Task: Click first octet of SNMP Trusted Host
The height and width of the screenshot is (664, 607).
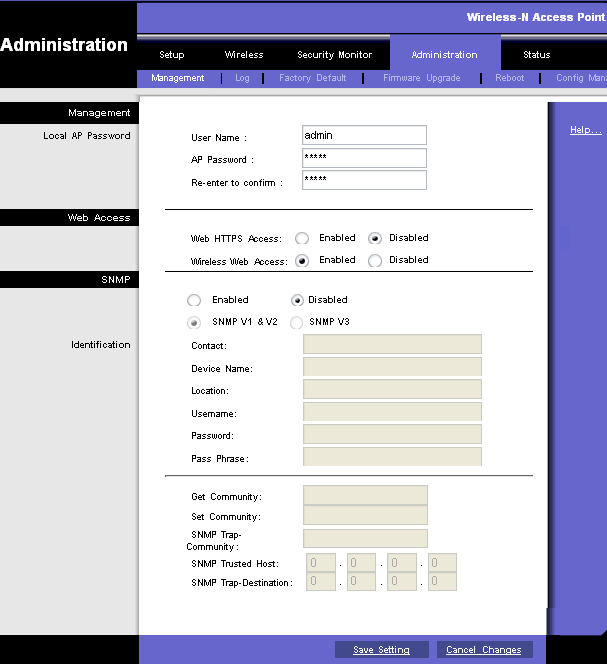Action: [321, 563]
